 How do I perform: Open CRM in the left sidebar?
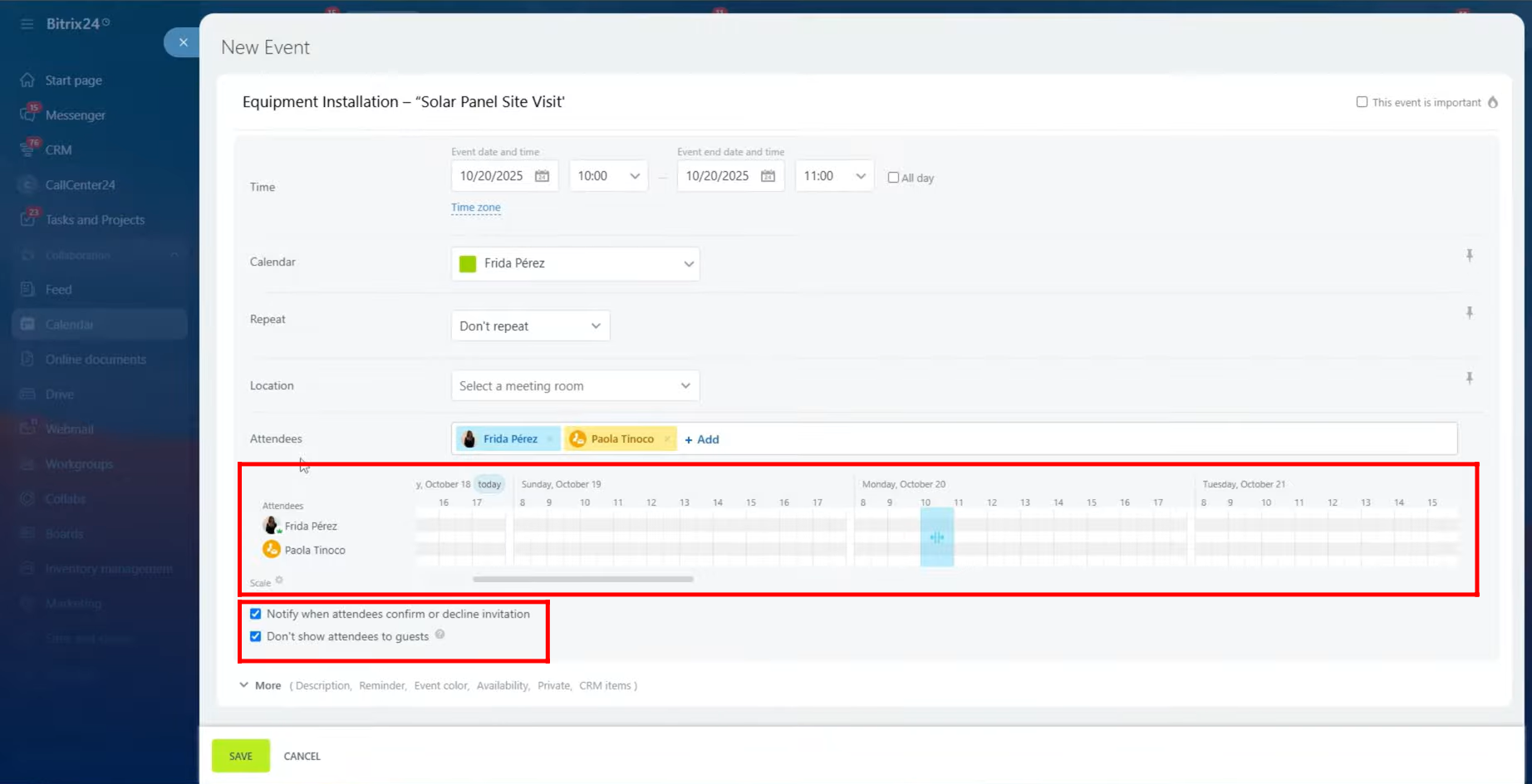pyautogui.click(x=58, y=150)
